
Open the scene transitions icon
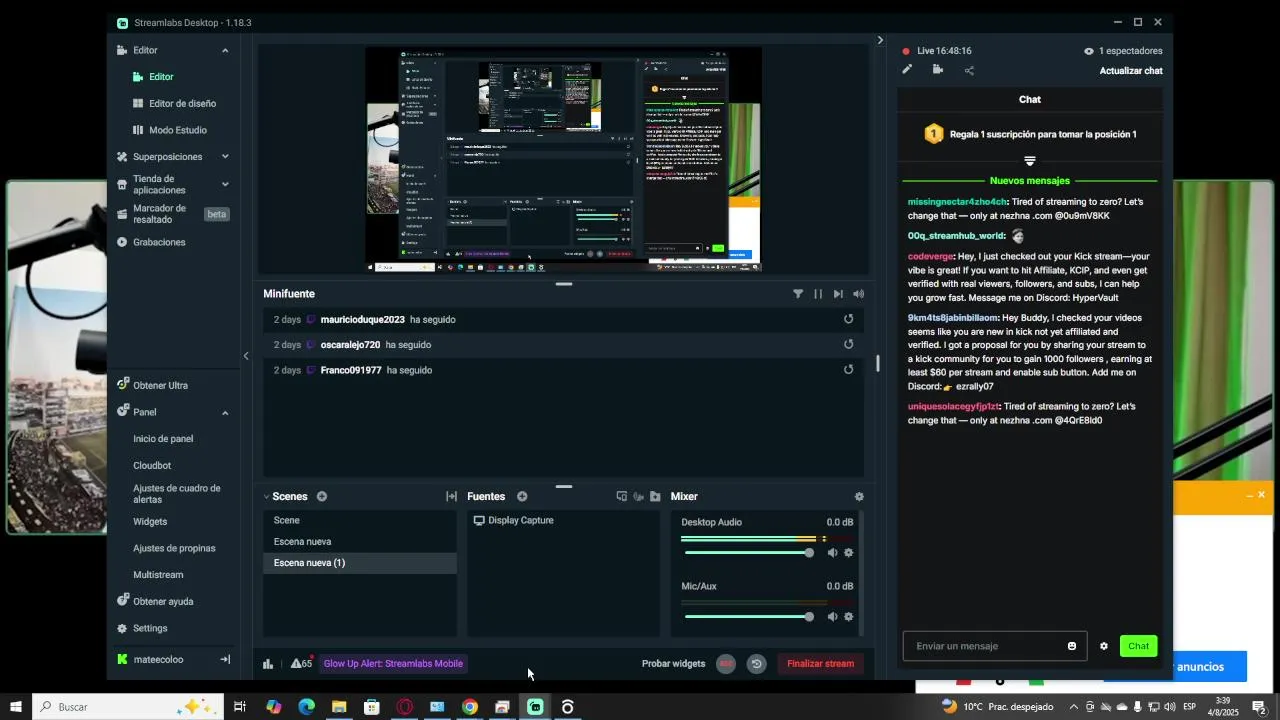click(451, 497)
